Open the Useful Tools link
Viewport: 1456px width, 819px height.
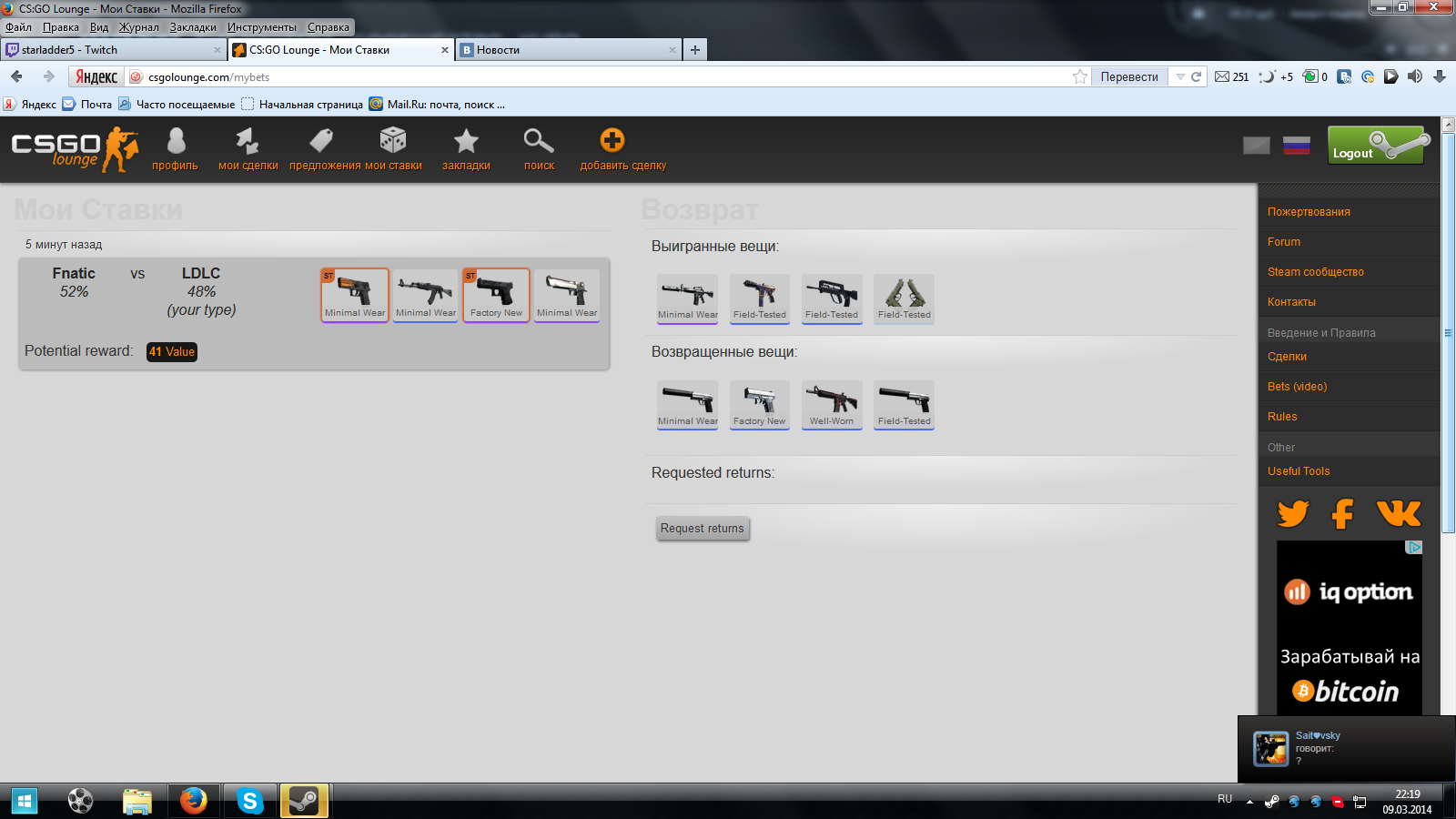click(x=1299, y=471)
